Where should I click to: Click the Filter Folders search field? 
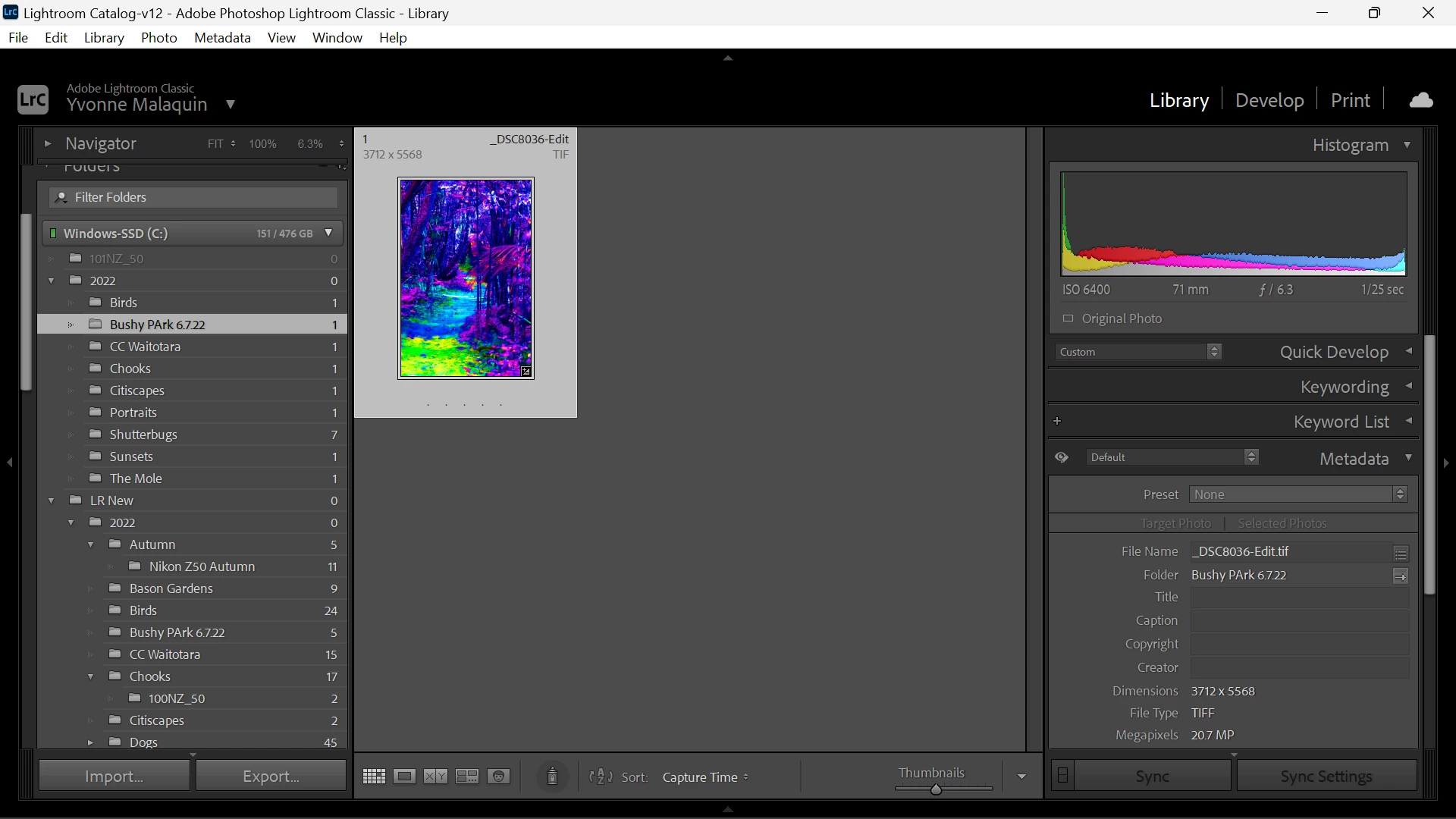coord(193,197)
